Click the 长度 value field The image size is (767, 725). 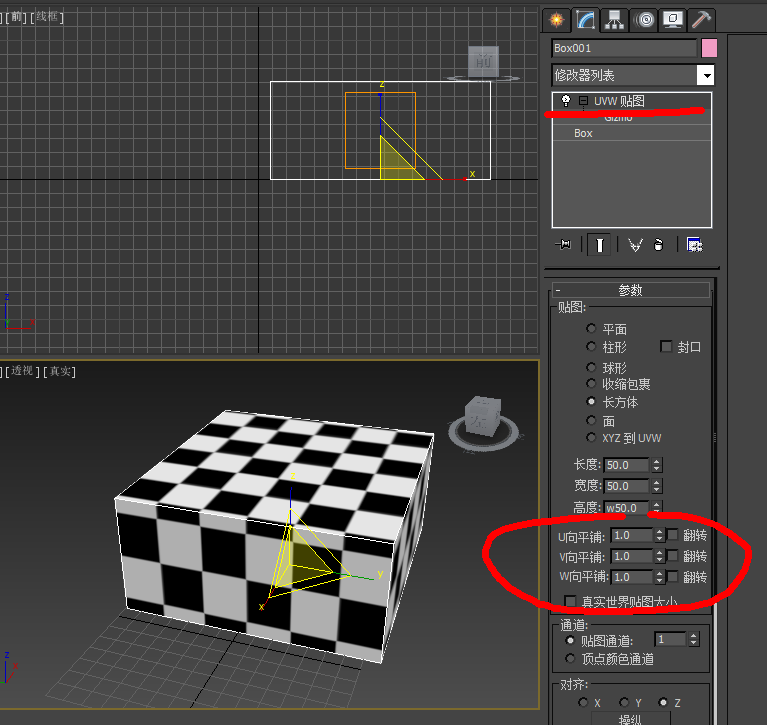click(x=627, y=465)
